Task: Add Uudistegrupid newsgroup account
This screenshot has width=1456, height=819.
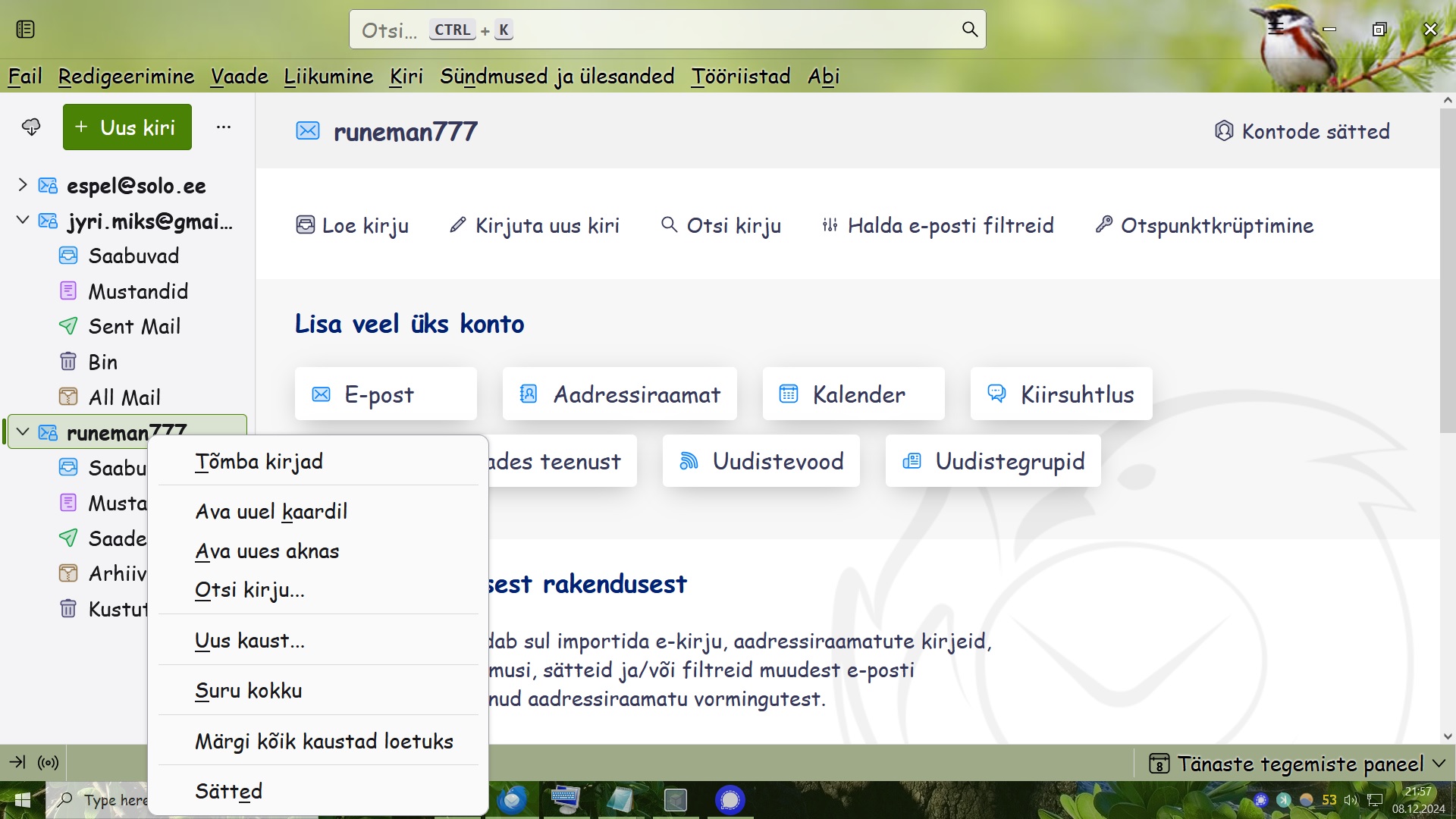Action: (x=993, y=461)
